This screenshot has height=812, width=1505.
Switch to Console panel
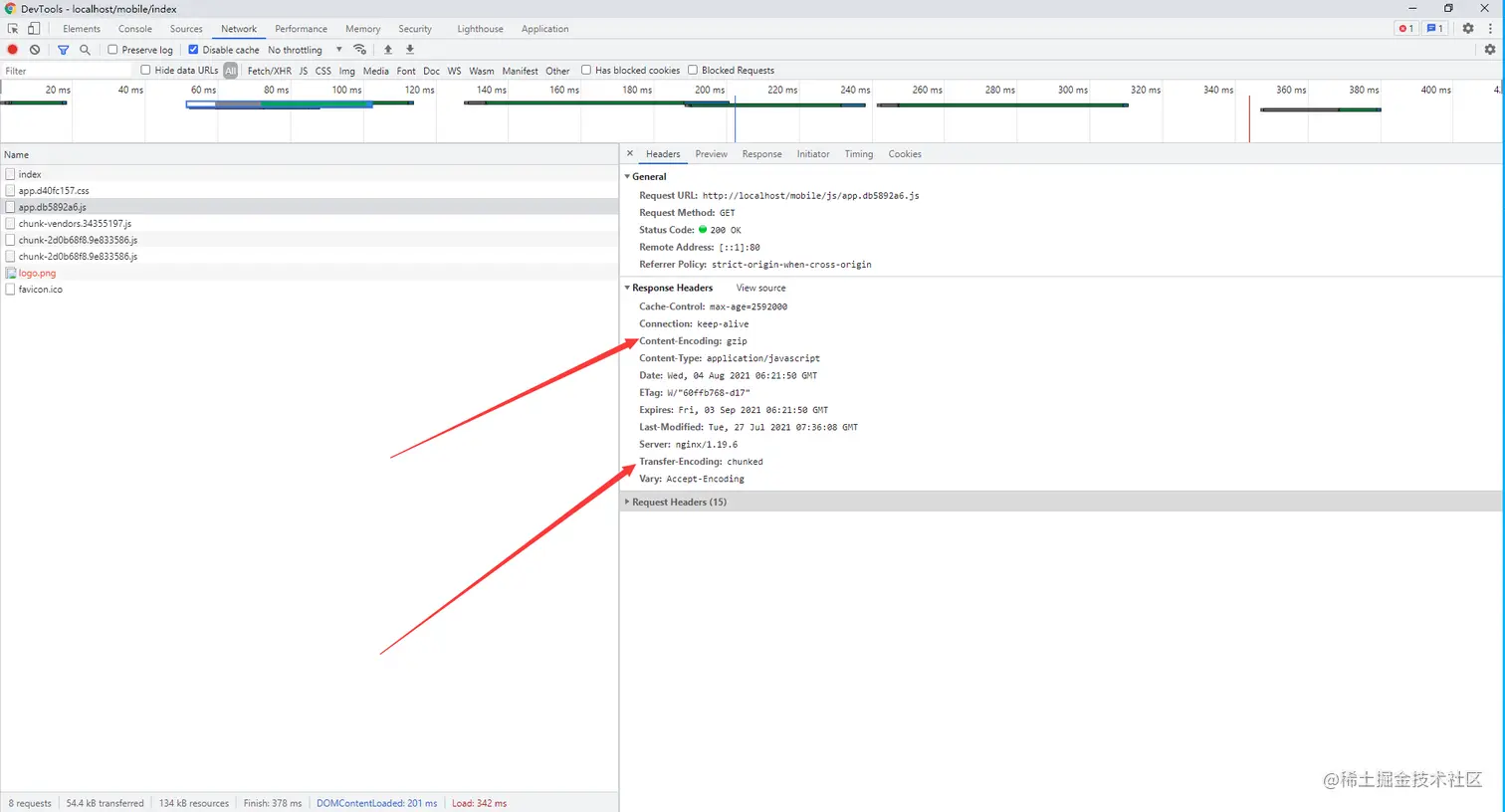pyautogui.click(x=135, y=29)
